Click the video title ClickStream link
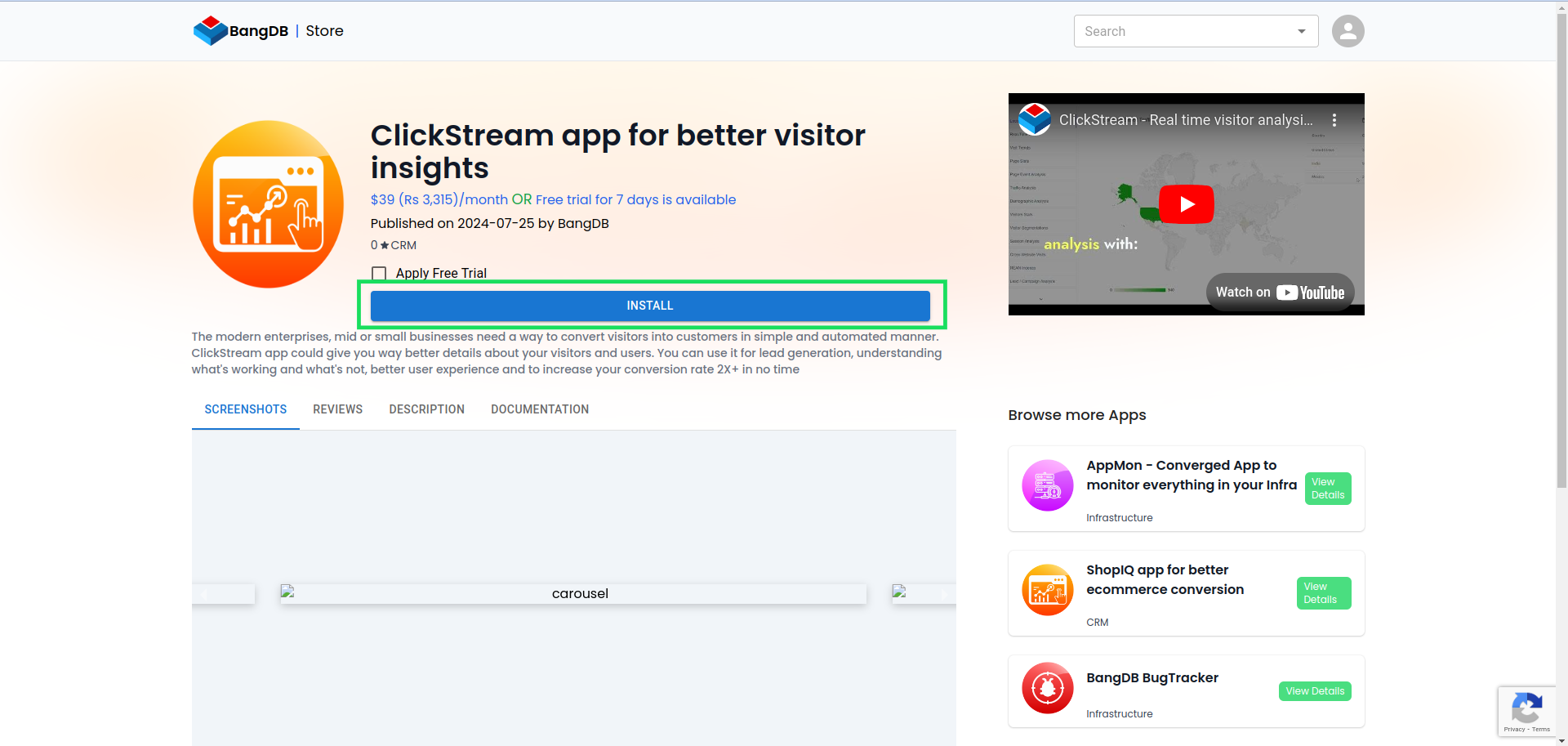This screenshot has height=746, width=1568. [x=1186, y=120]
